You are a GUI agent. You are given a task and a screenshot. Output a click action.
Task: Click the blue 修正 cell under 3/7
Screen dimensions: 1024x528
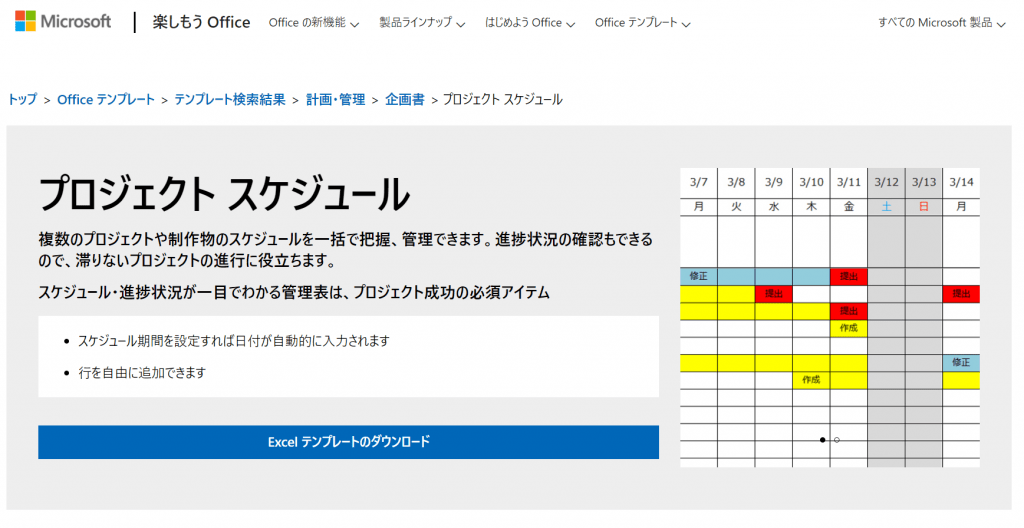point(698,276)
